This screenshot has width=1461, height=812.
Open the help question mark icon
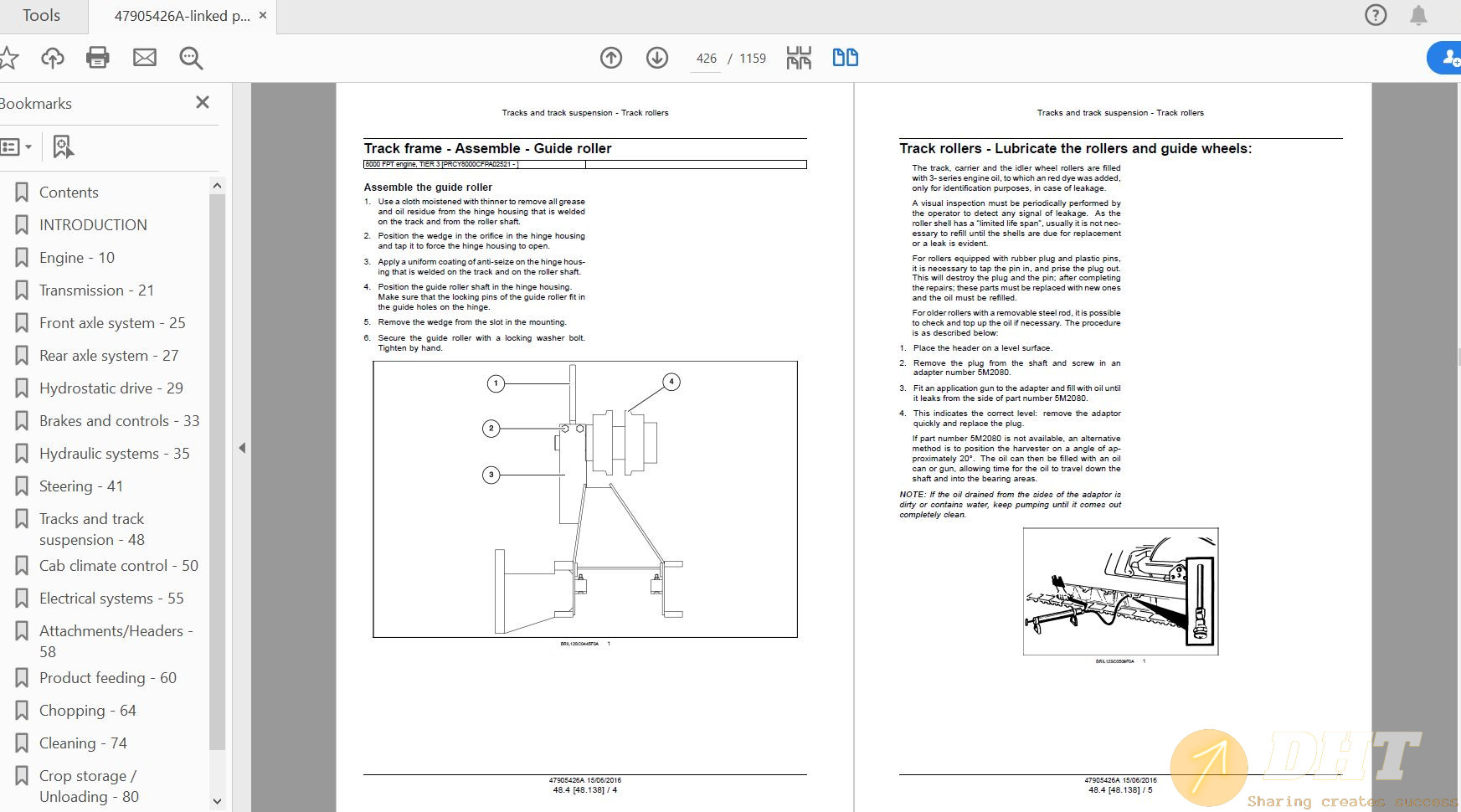1376,16
